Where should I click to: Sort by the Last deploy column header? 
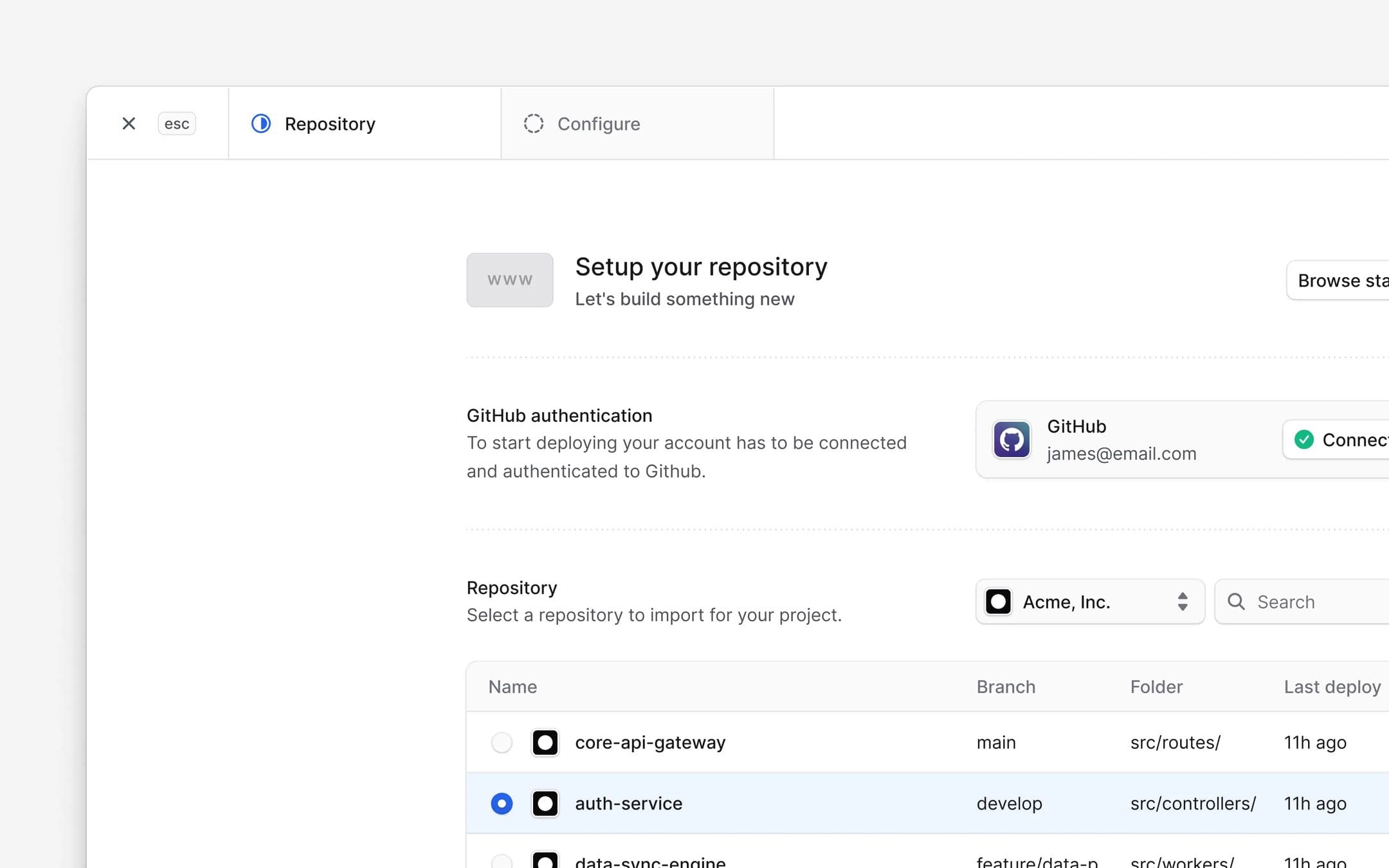1332,687
